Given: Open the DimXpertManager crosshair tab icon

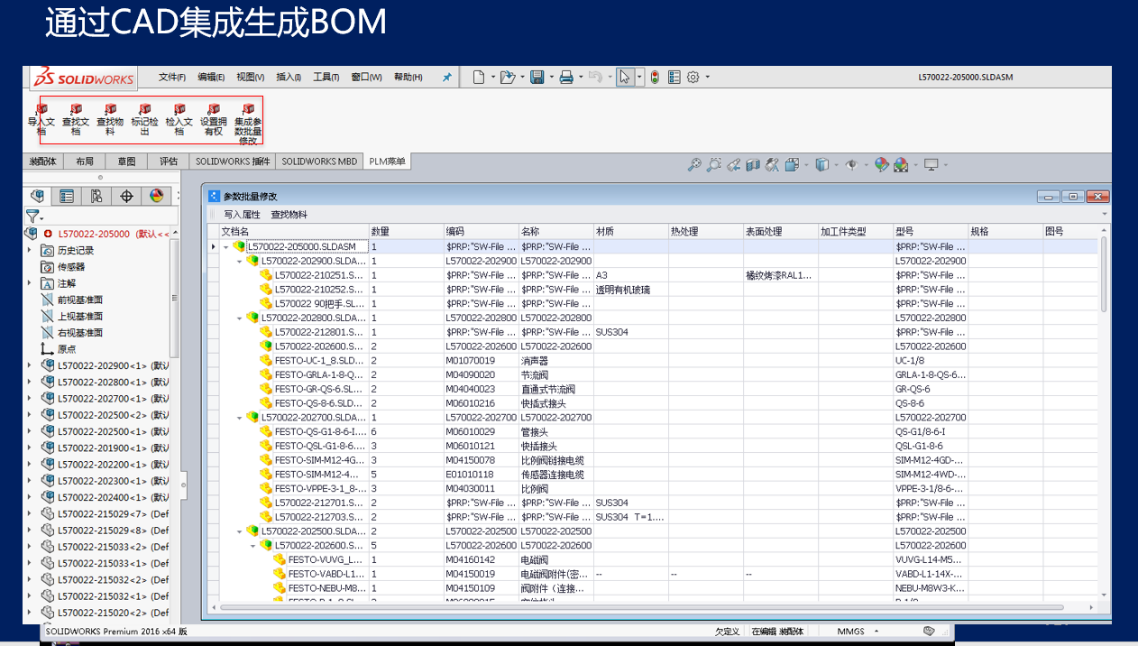Looking at the screenshot, I should [x=126, y=196].
